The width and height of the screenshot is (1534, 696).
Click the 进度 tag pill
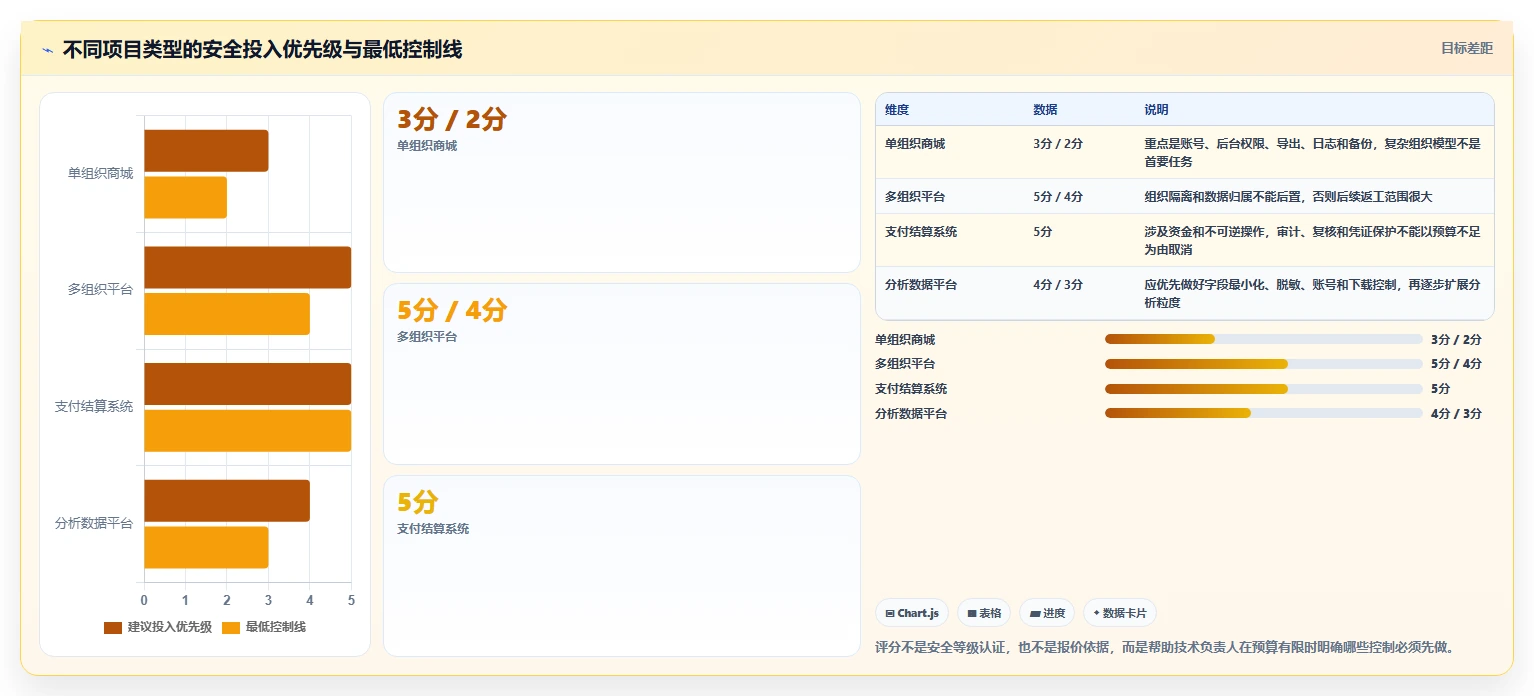tap(1047, 613)
